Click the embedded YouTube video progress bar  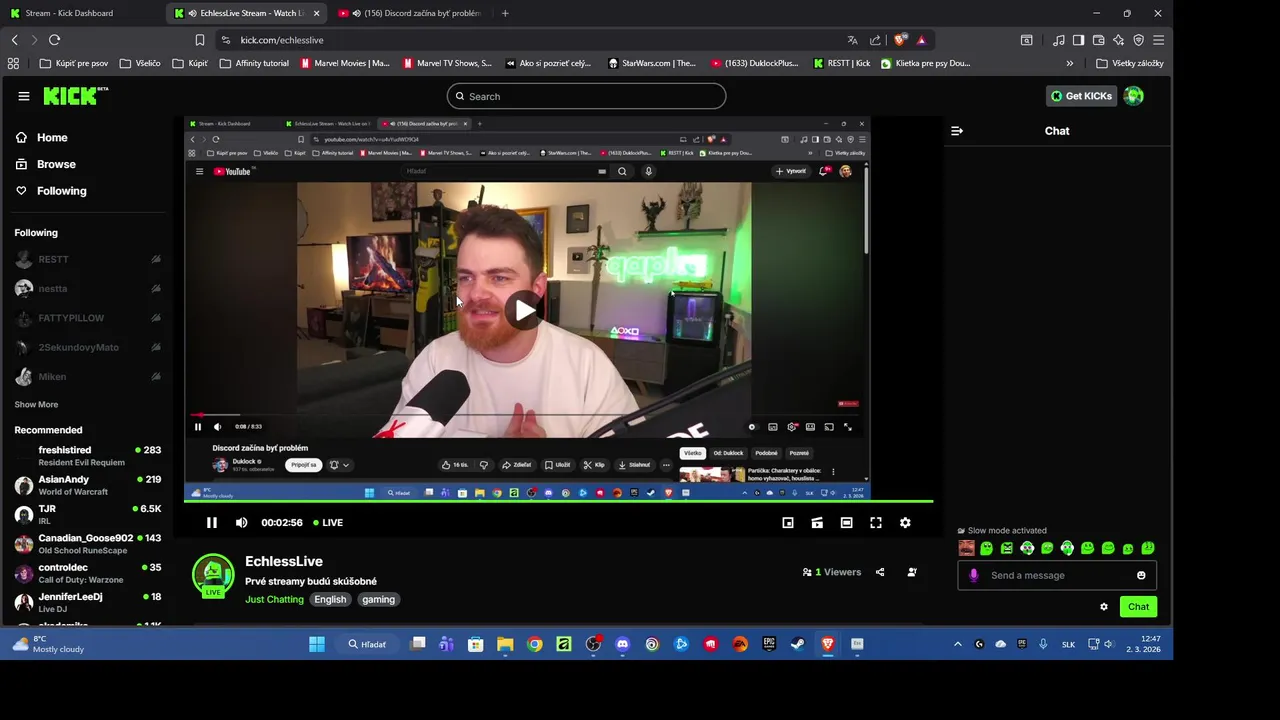coord(525,414)
